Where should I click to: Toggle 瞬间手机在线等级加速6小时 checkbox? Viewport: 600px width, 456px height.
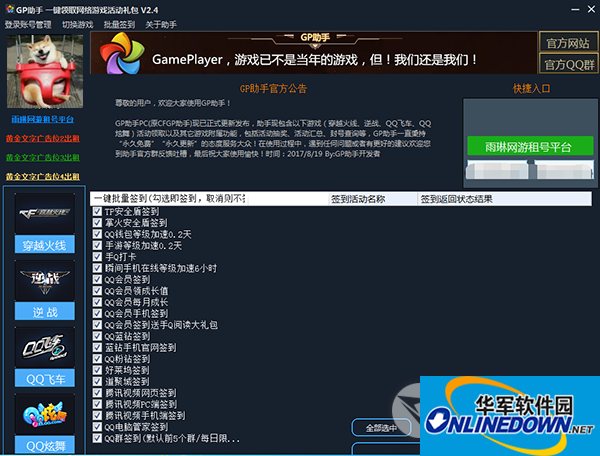pos(97,268)
